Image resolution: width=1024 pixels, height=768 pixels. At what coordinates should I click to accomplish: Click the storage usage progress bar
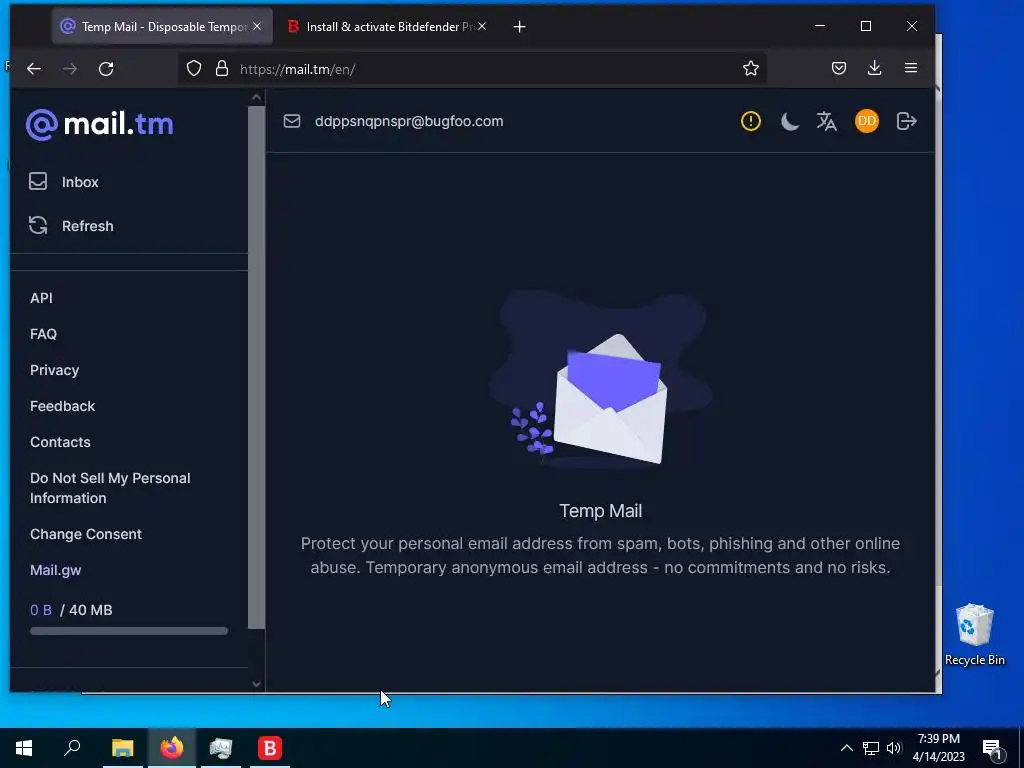tap(129, 631)
